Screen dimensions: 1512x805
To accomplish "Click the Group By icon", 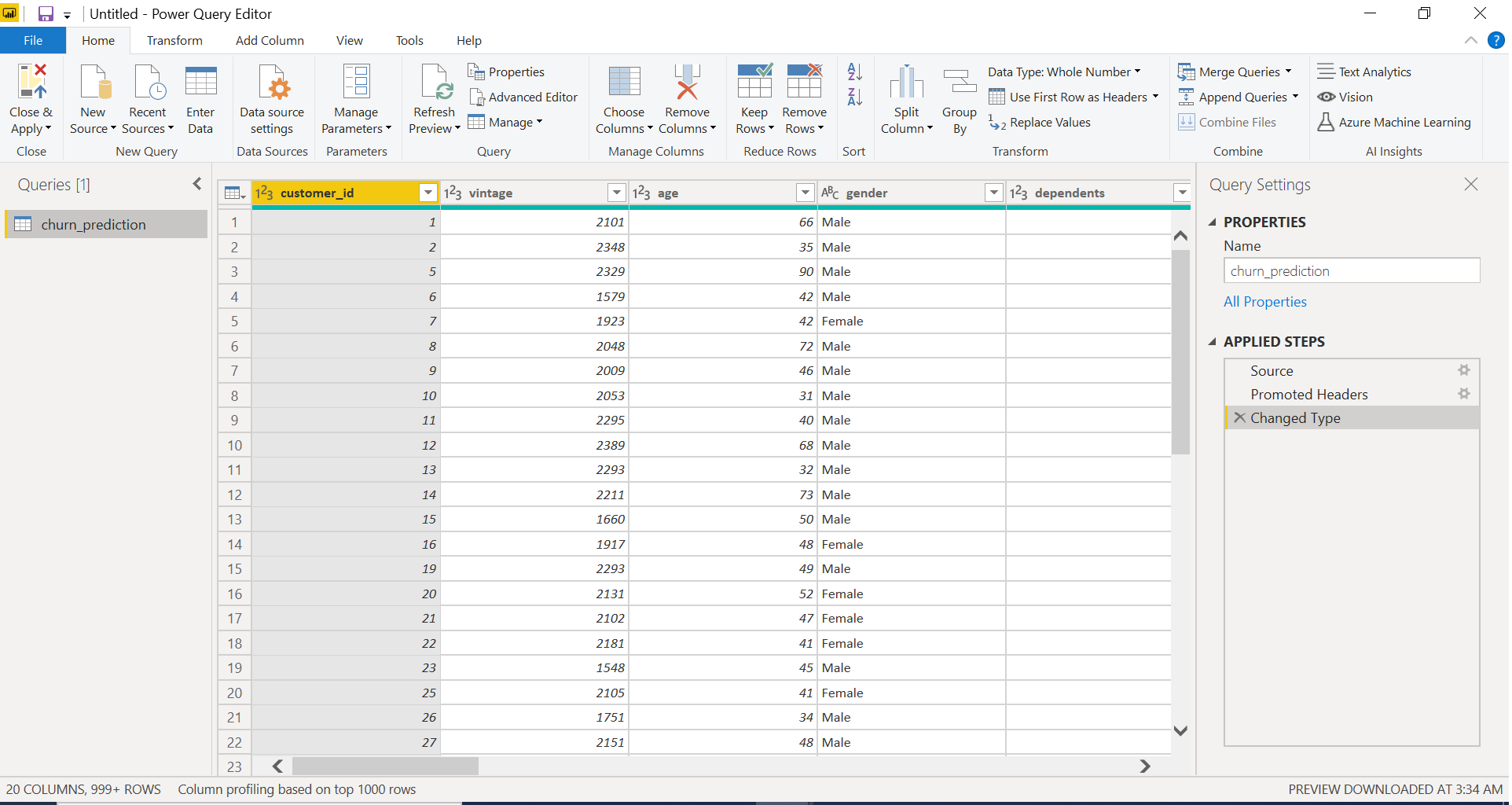I will (x=959, y=83).
